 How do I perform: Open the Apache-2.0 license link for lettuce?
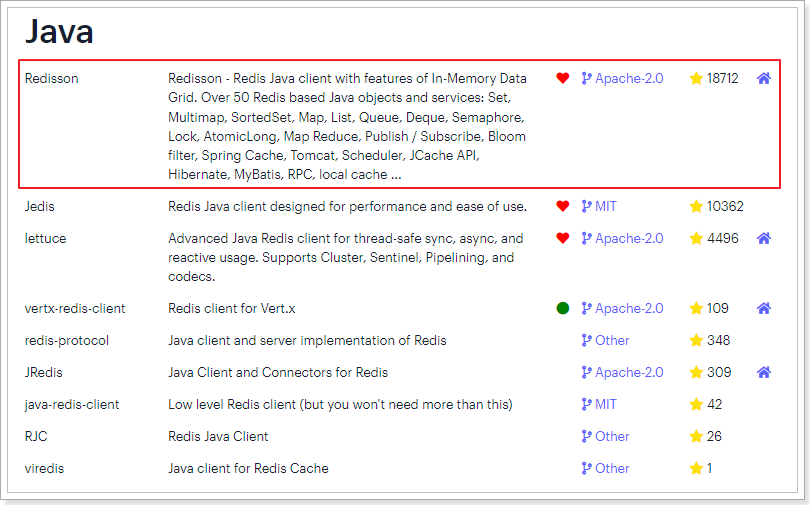622,238
